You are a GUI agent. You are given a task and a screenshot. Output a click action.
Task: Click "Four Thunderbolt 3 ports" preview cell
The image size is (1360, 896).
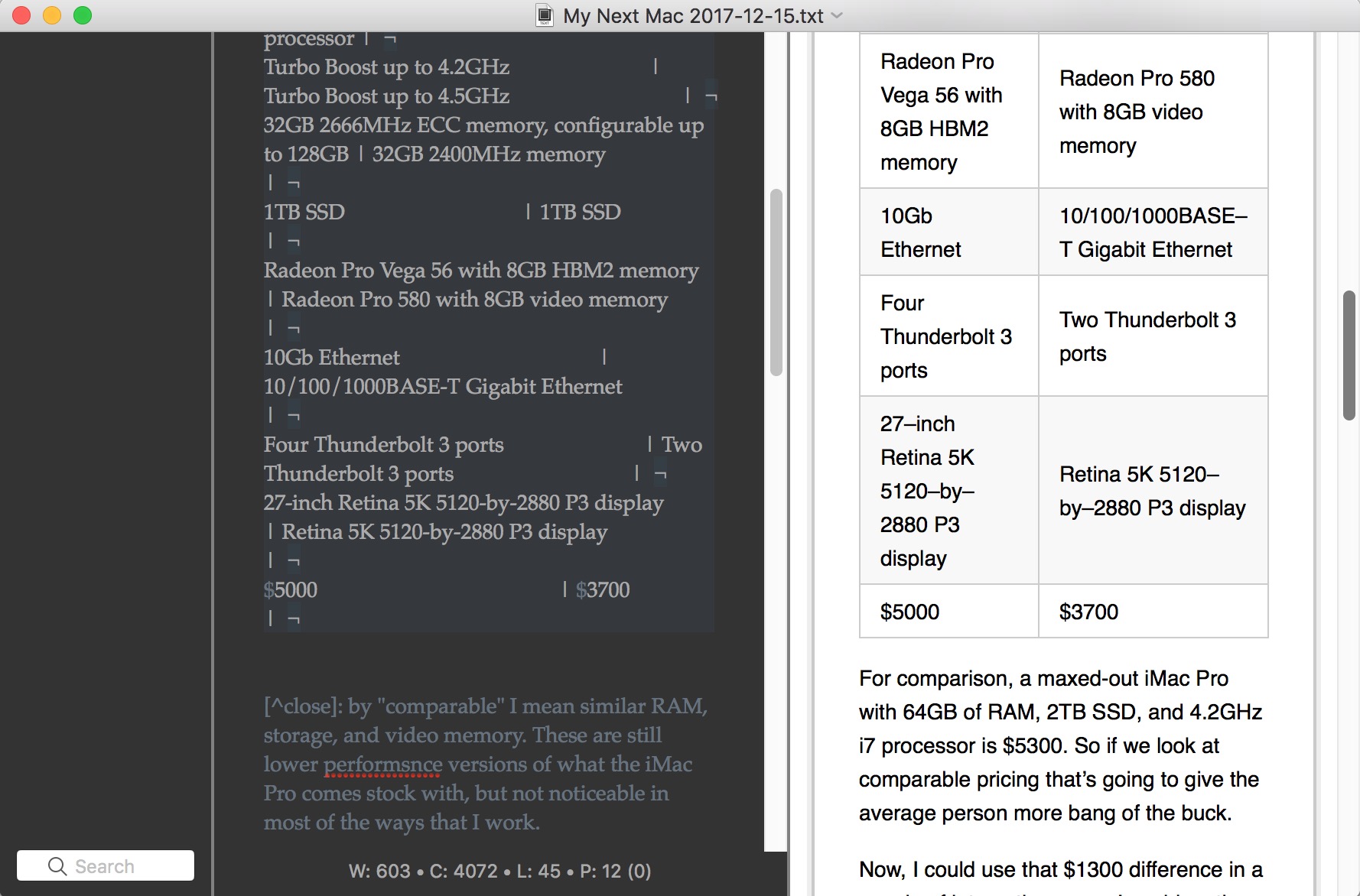coord(949,336)
